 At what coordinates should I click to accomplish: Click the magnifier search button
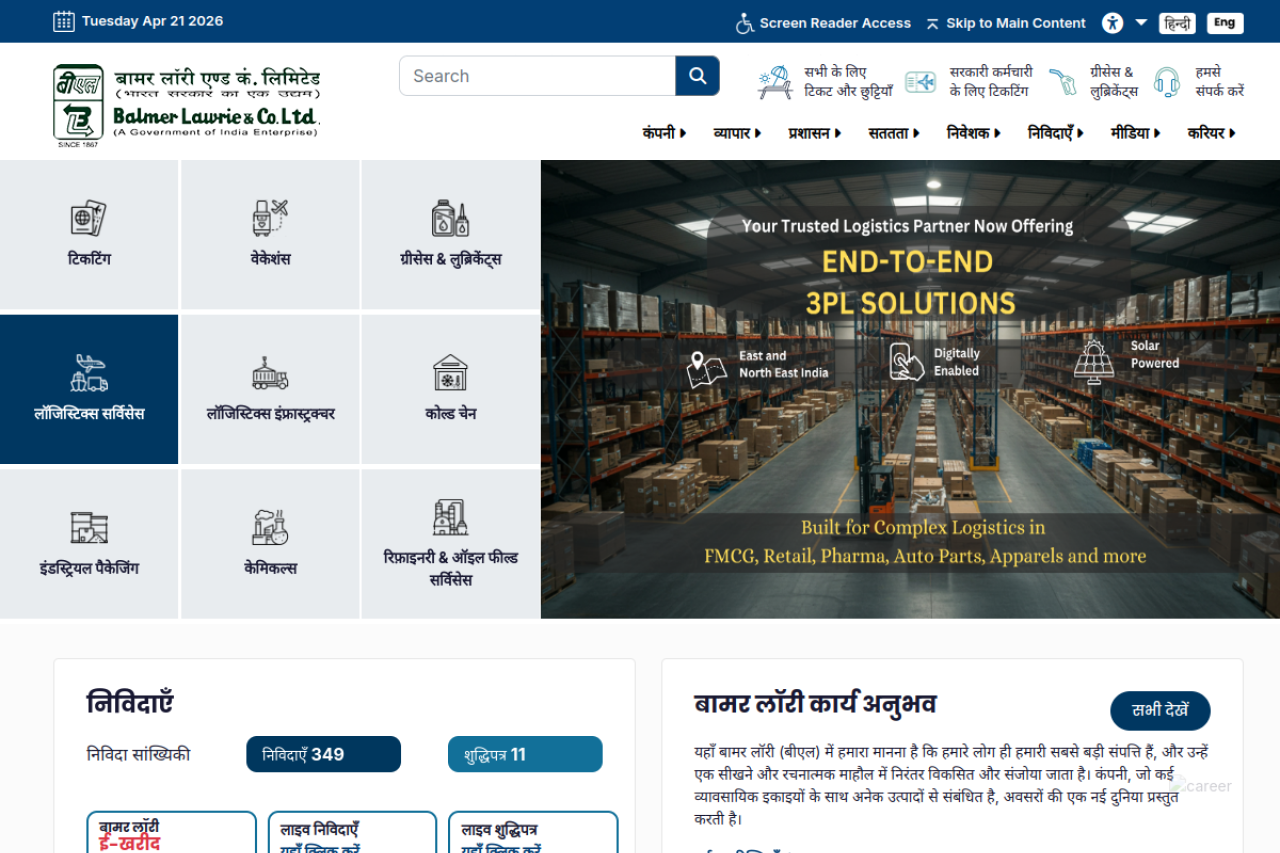pos(697,76)
